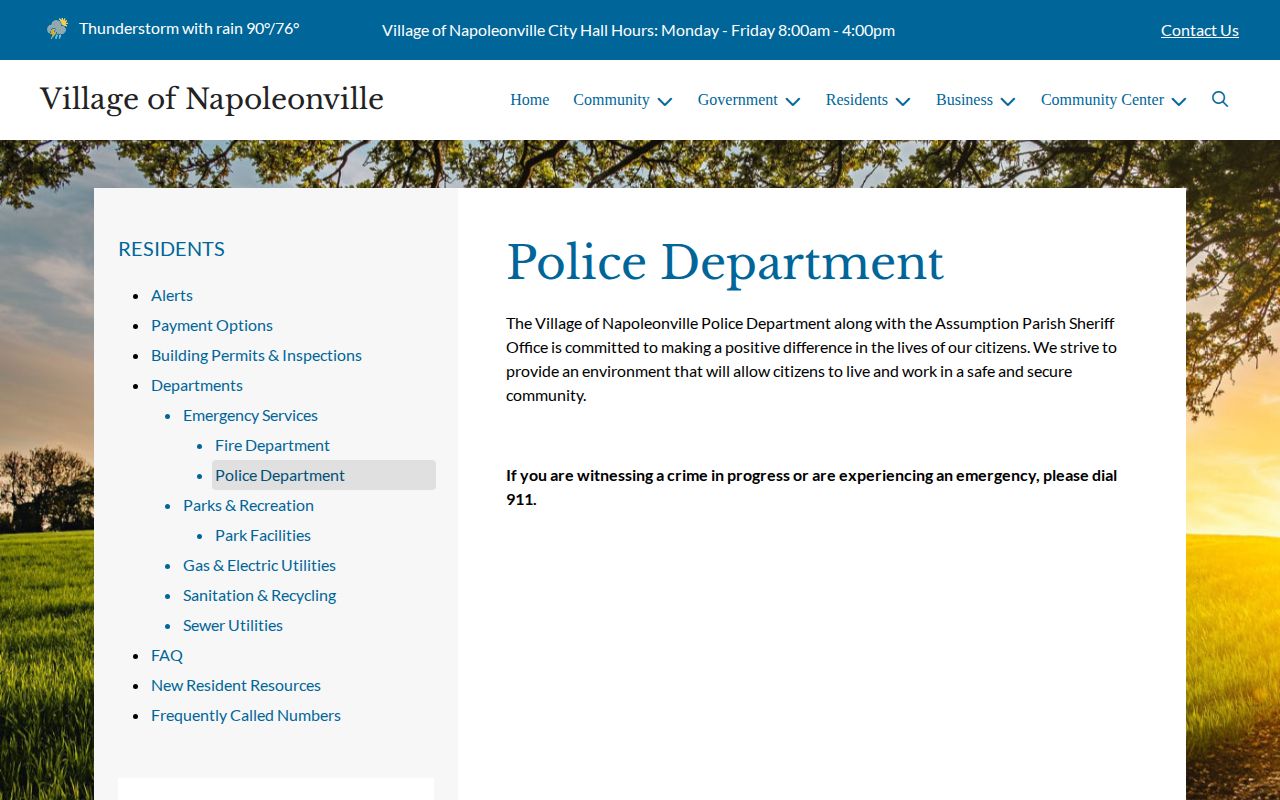Open Sanitation & Recycling sidebar link
Image resolution: width=1280 pixels, height=800 pixels.
tap(259, 595)
